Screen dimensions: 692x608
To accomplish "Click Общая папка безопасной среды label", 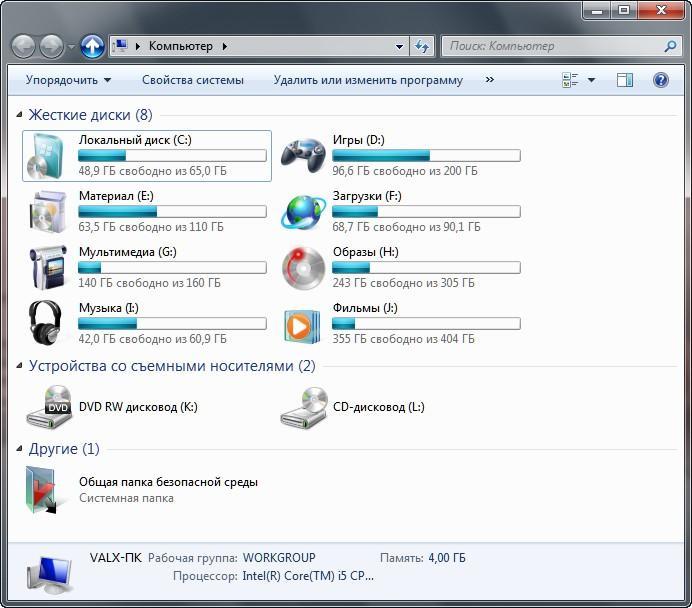I will click(168, 482).
